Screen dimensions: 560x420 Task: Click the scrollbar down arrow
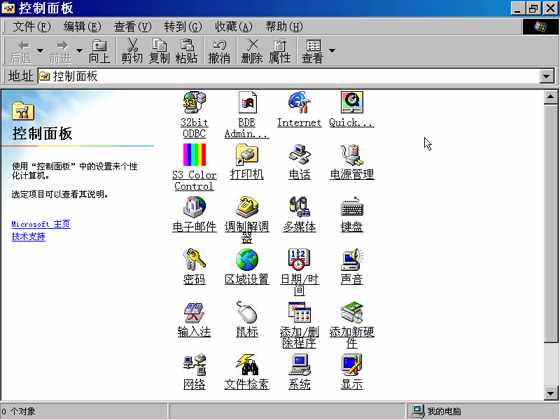coord(550,394)
